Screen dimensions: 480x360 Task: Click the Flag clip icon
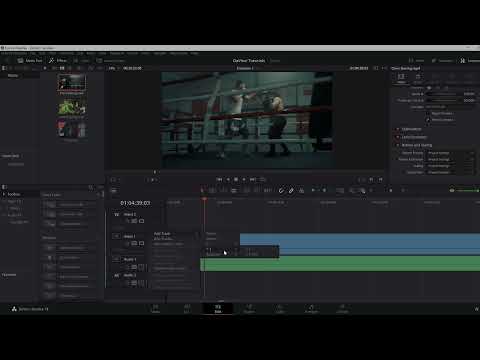[313, 190]
